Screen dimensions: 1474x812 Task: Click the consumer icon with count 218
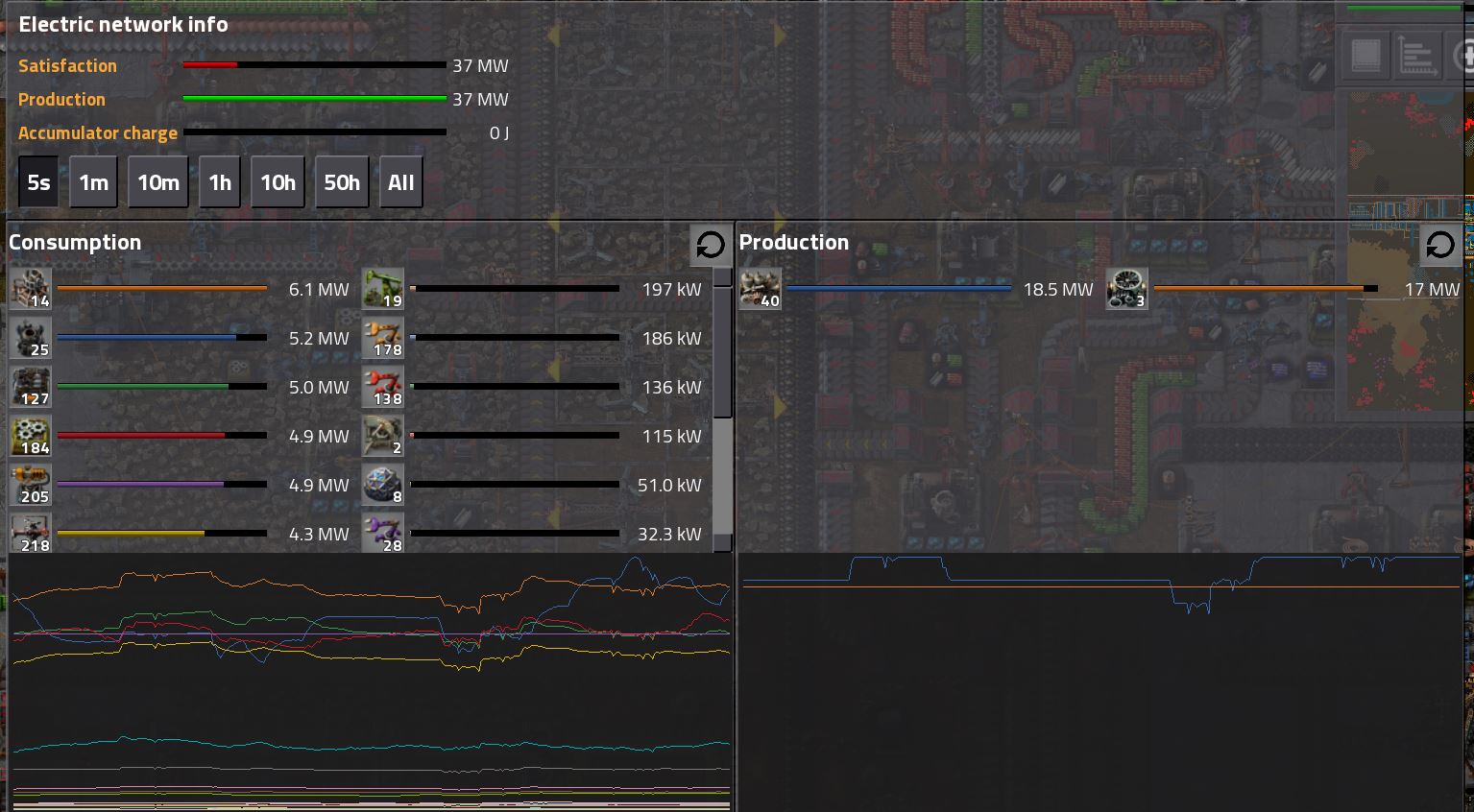pyautogui.click(x=31, y=533)
